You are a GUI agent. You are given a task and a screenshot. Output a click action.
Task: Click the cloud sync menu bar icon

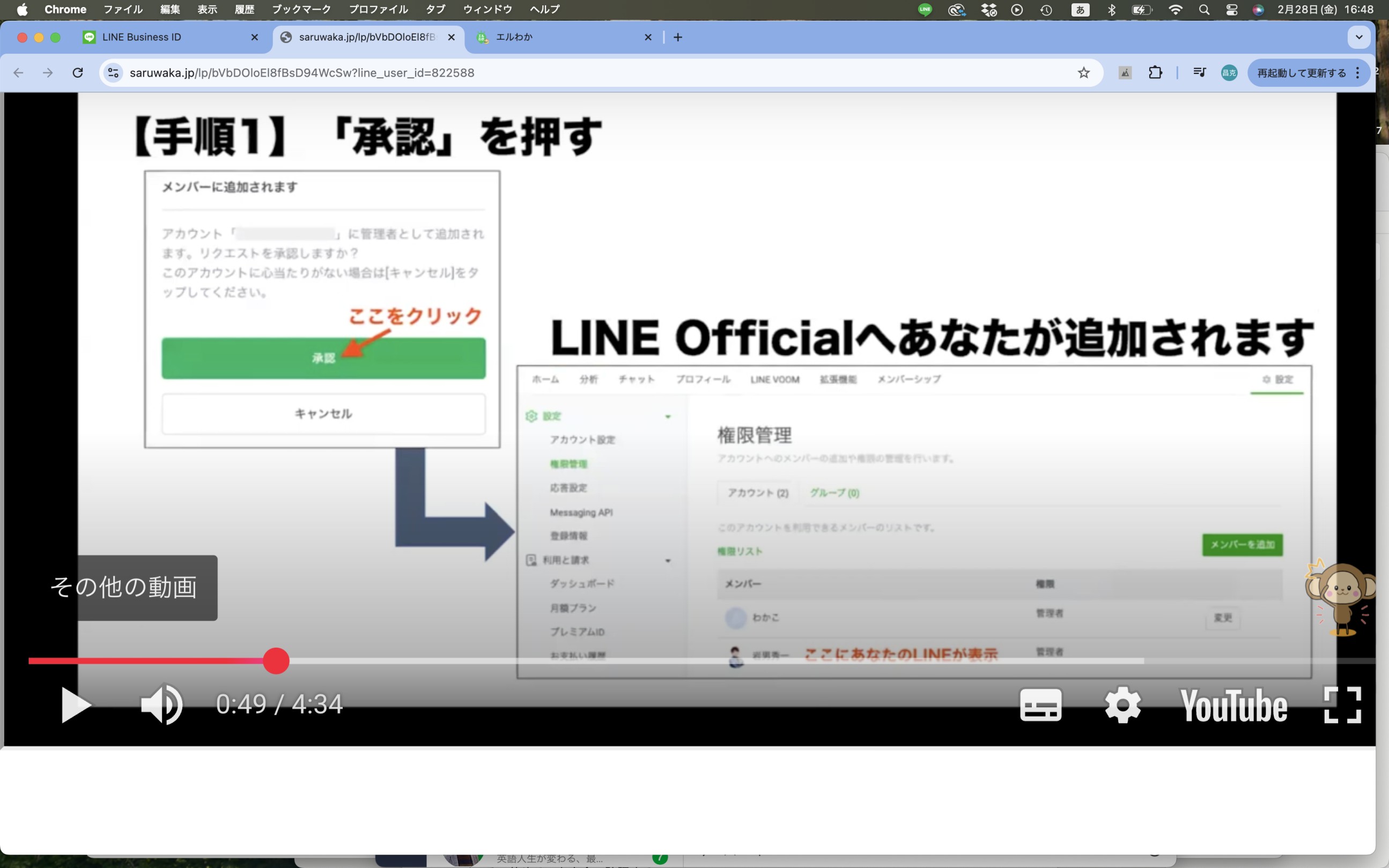pyautogui.click(x=957, y=10)
